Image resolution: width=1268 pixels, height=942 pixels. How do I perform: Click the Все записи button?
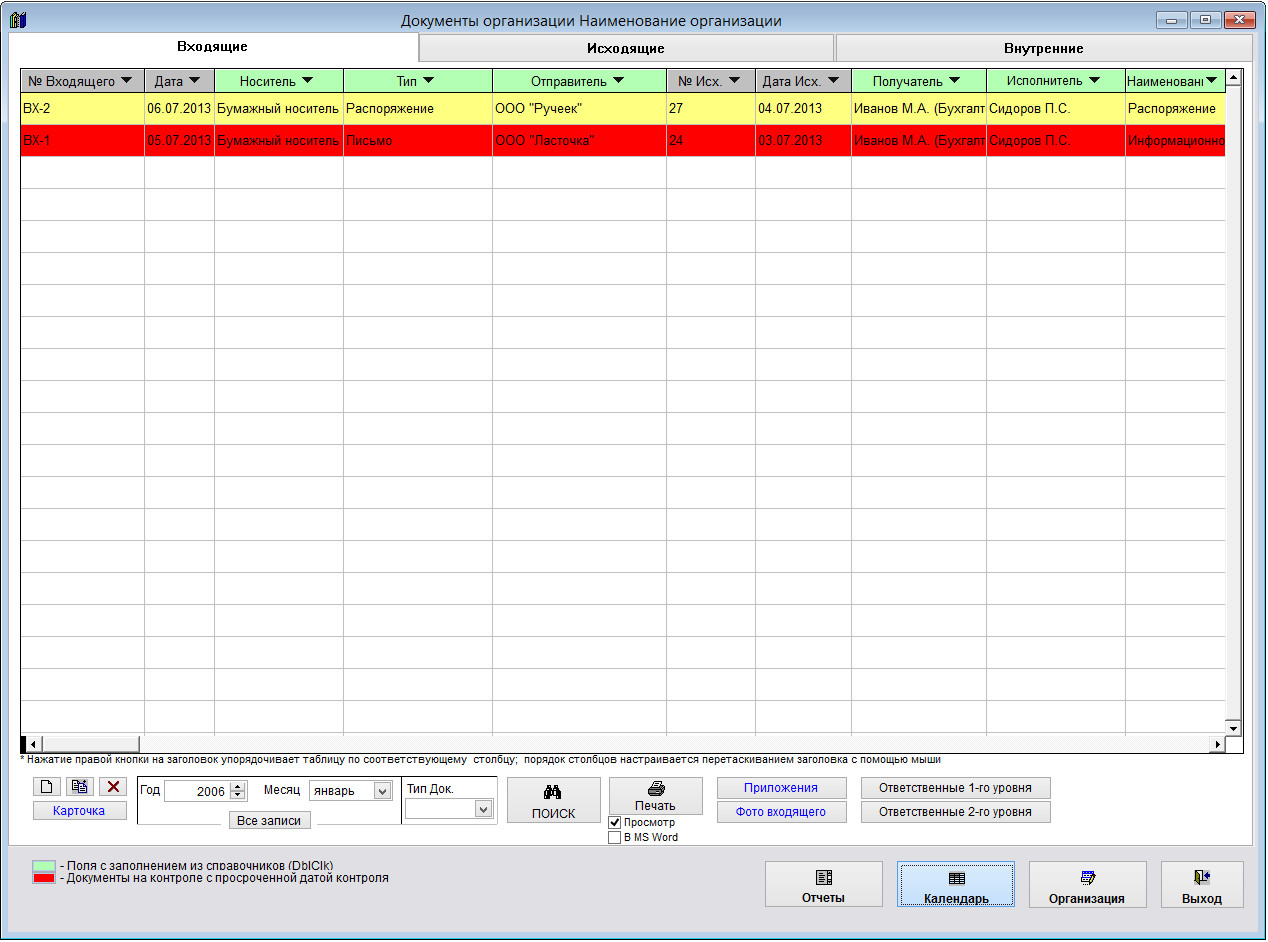[269, 820]
